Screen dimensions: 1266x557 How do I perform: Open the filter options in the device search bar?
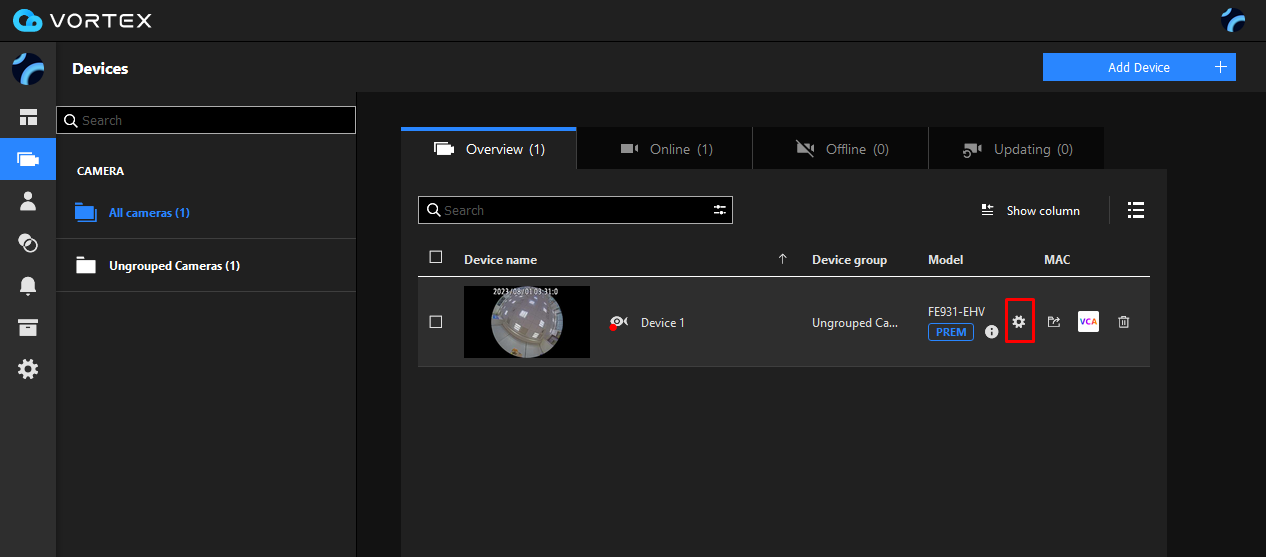719,210
